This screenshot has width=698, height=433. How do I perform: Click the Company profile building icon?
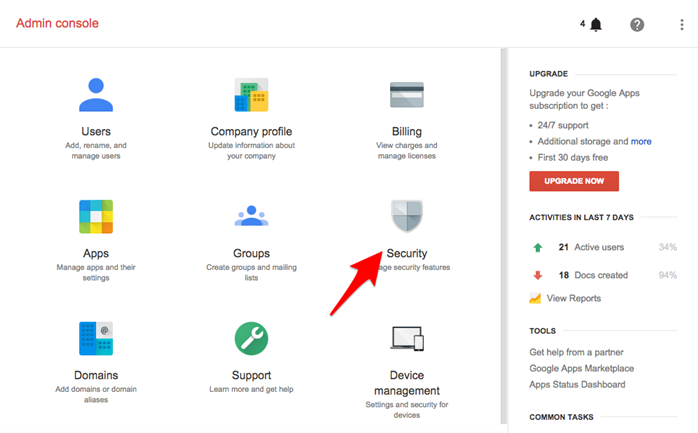(x=251, y=95)
